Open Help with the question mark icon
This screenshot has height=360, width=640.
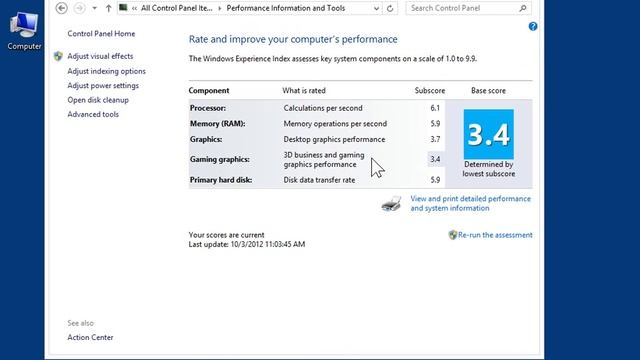(x=533, y=27)
